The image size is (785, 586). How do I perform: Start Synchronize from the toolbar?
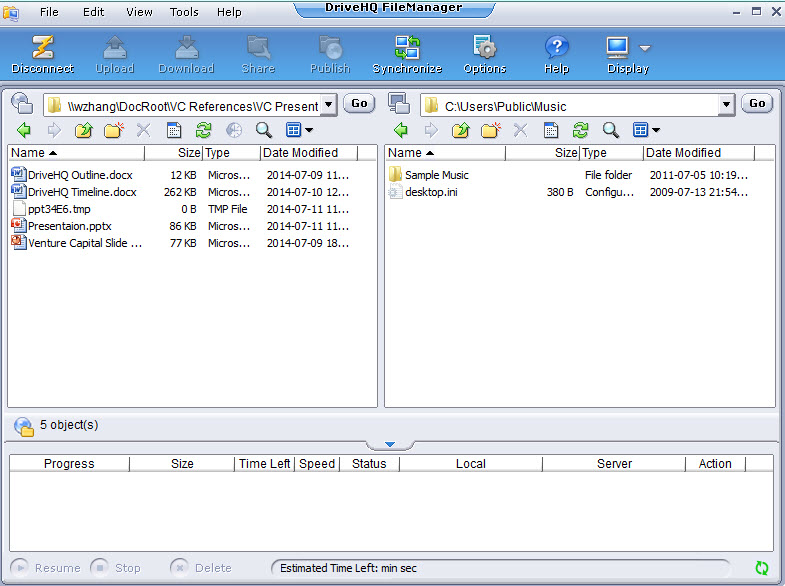pyautogui.click(x=407, y=54)
